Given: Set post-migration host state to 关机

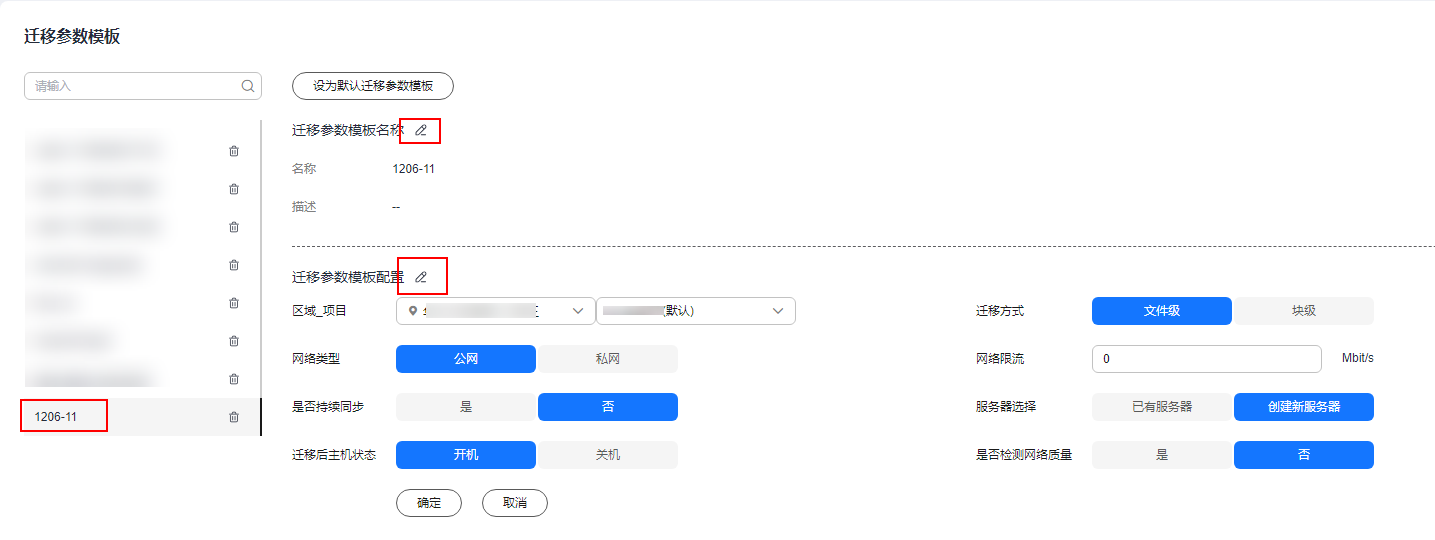Looking at the screenshot, I should point(608,455).
